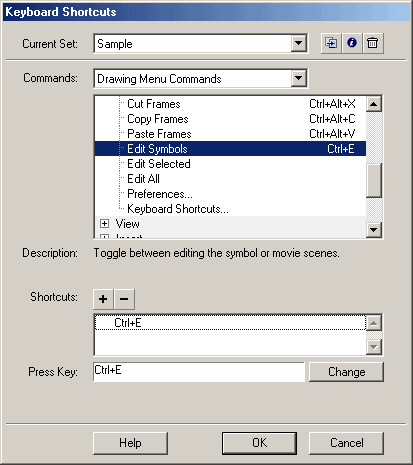413x465 pixels.
Task: Click the command list scroll down arrow
Action: click(374, 230)
